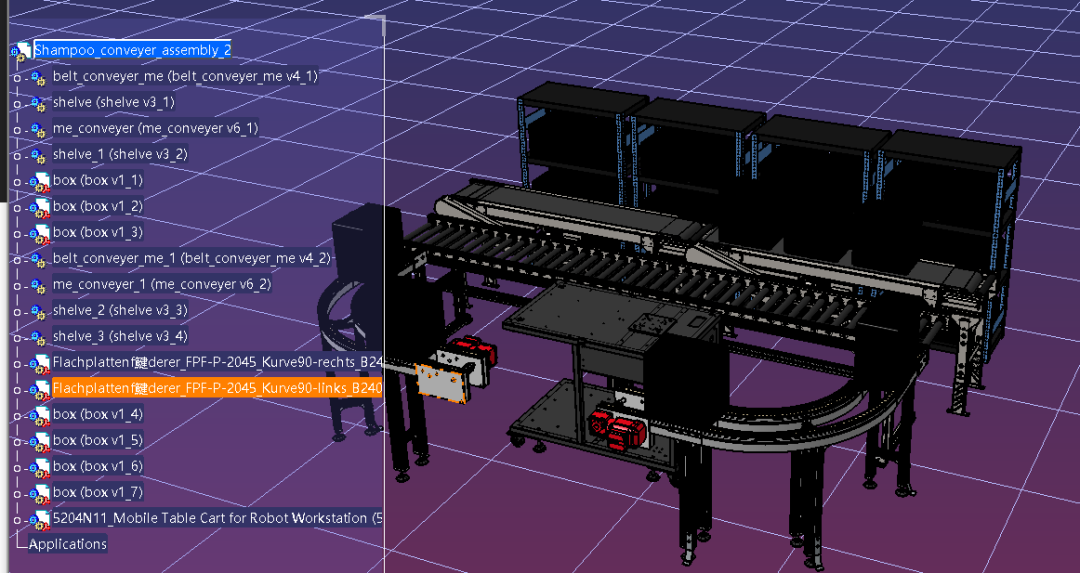This screenshot has width=1080, height=573.
Task: Expand the me_conveyer v6_1 tree node
Action: pyautogui.click(x=17, y=130)
